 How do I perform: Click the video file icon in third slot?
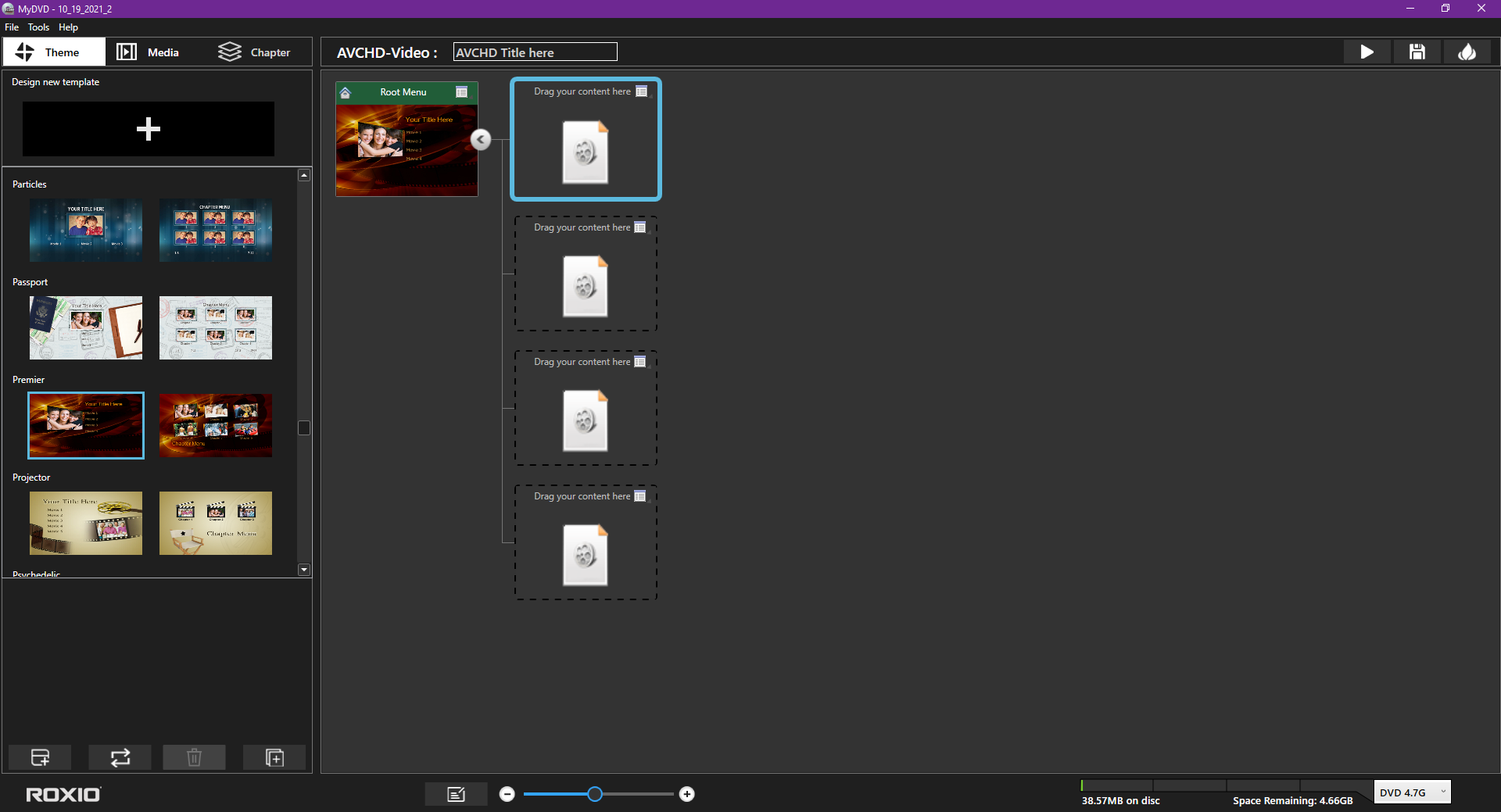point(586,420)
